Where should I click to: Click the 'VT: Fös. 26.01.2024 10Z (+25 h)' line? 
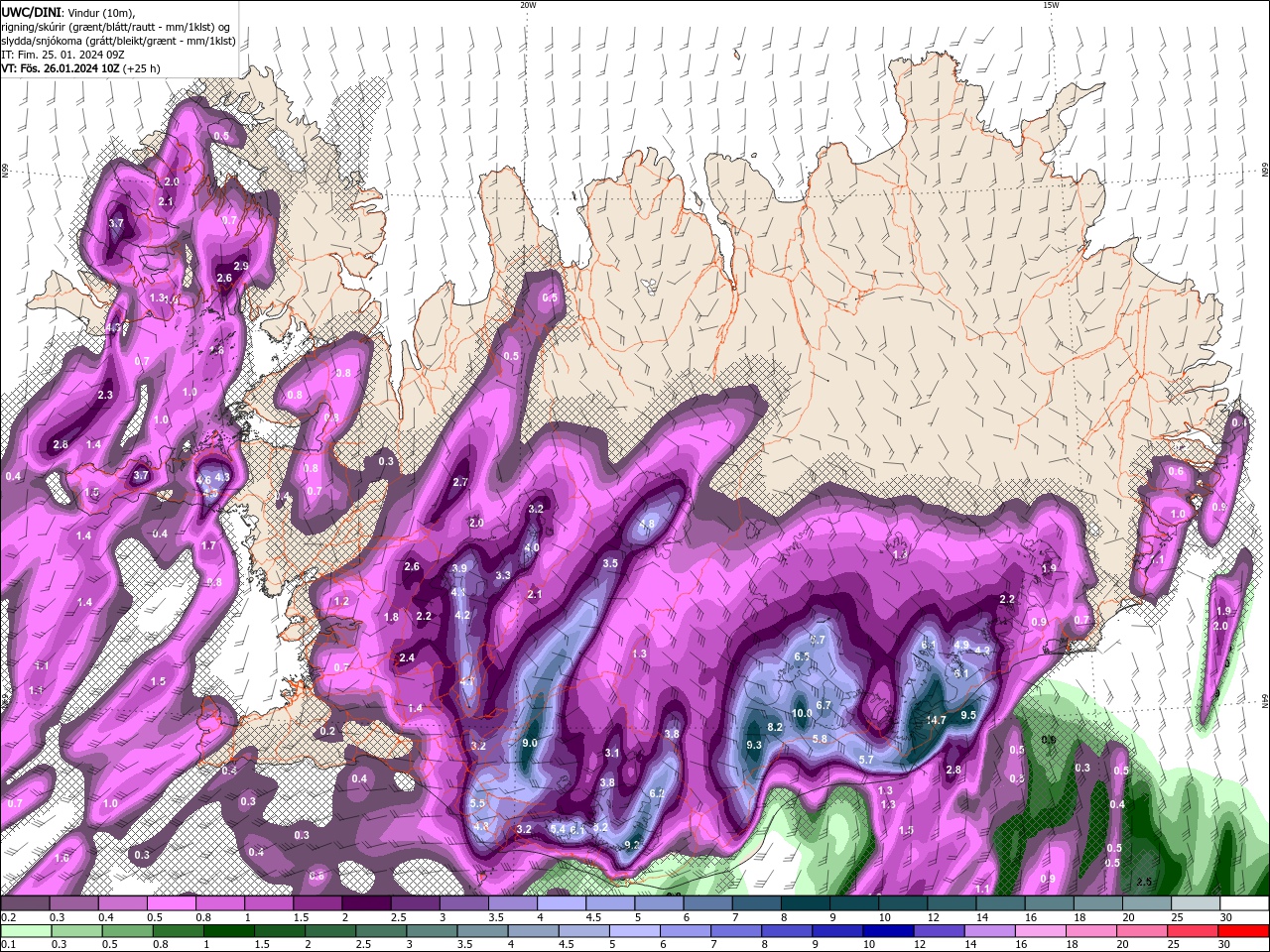(80, 68)
